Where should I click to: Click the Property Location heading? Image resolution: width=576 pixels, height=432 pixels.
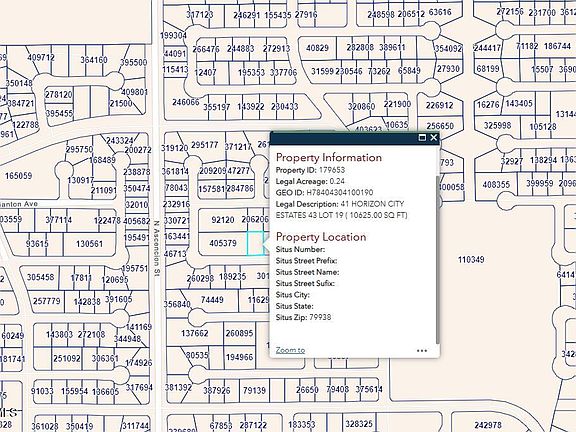tap(321, 237)
